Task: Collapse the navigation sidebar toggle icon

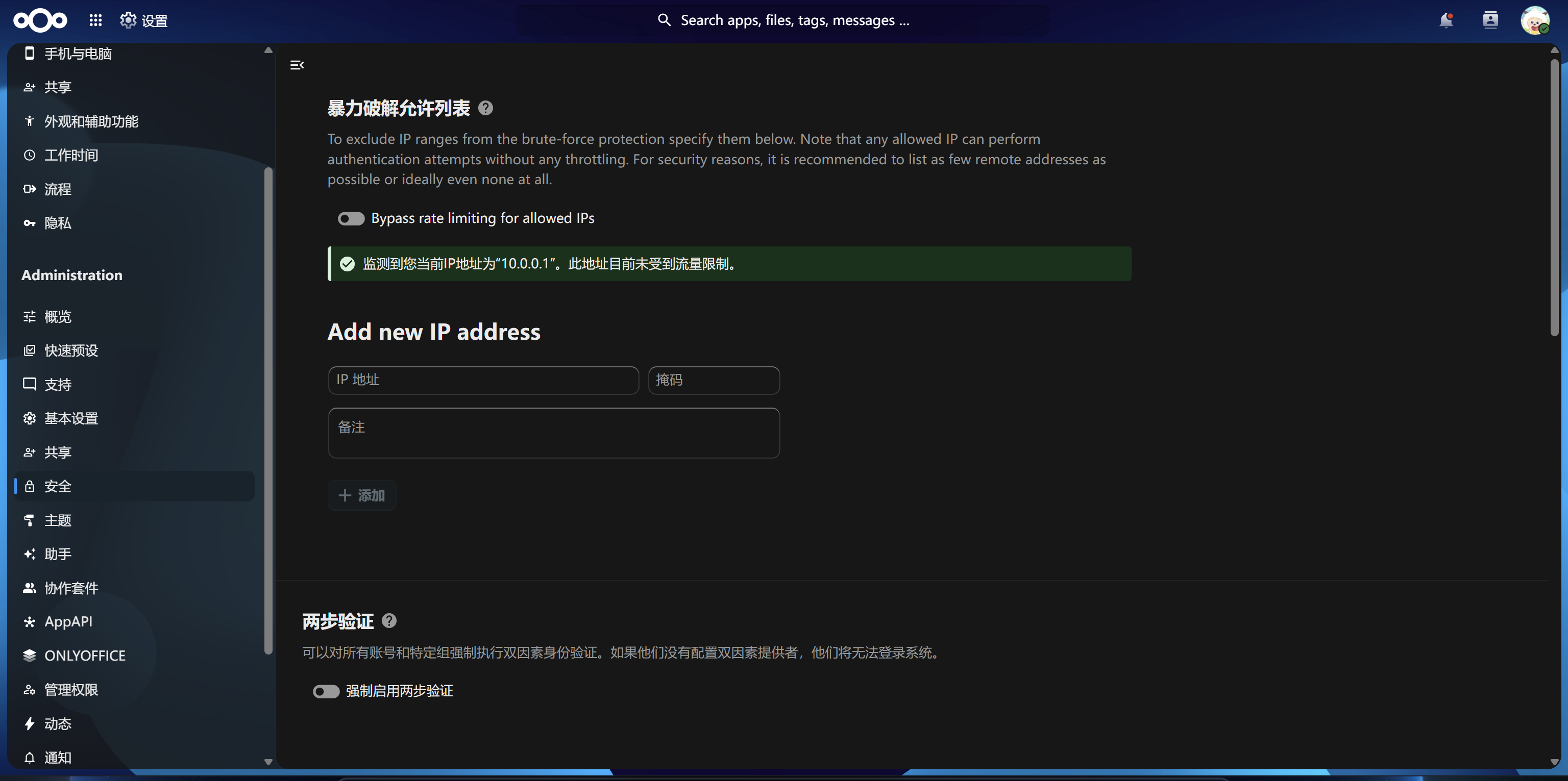Action: tap(297, 65)
